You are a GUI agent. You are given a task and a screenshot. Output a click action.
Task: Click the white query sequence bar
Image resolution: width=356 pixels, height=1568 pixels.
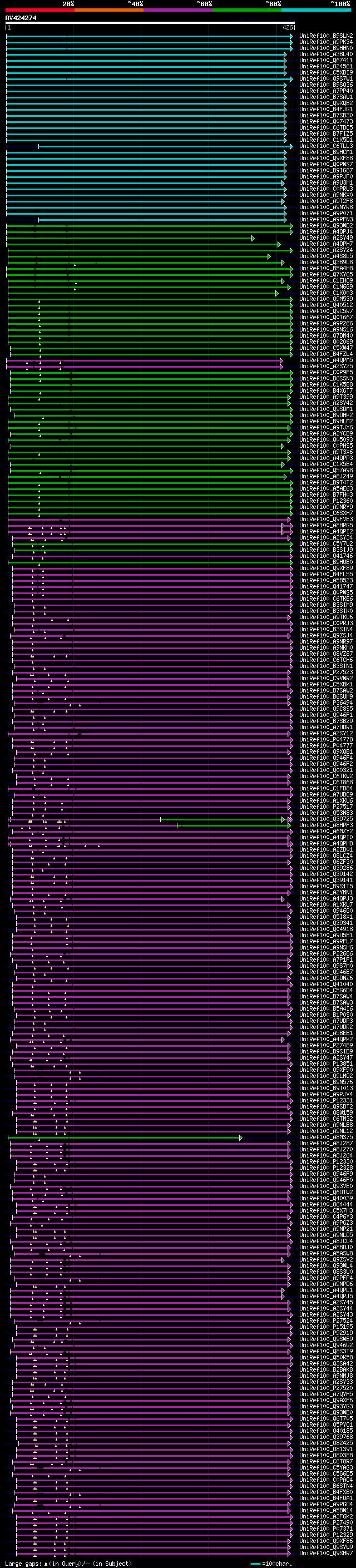(150, 22)
